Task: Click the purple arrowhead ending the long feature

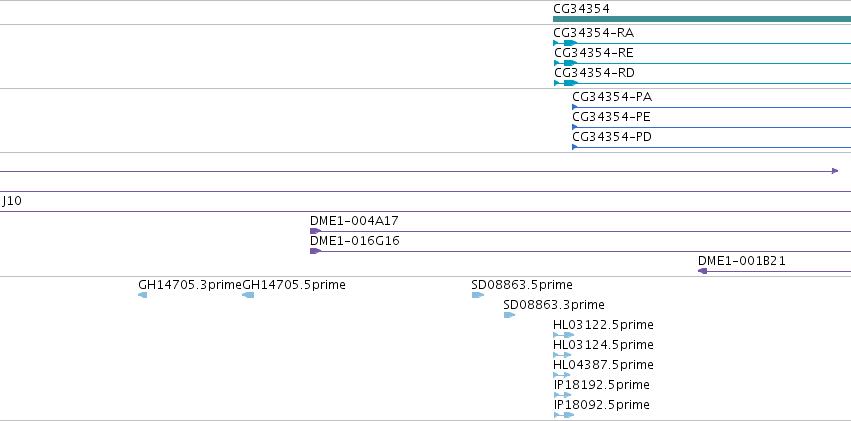Action: pos(835,171)
